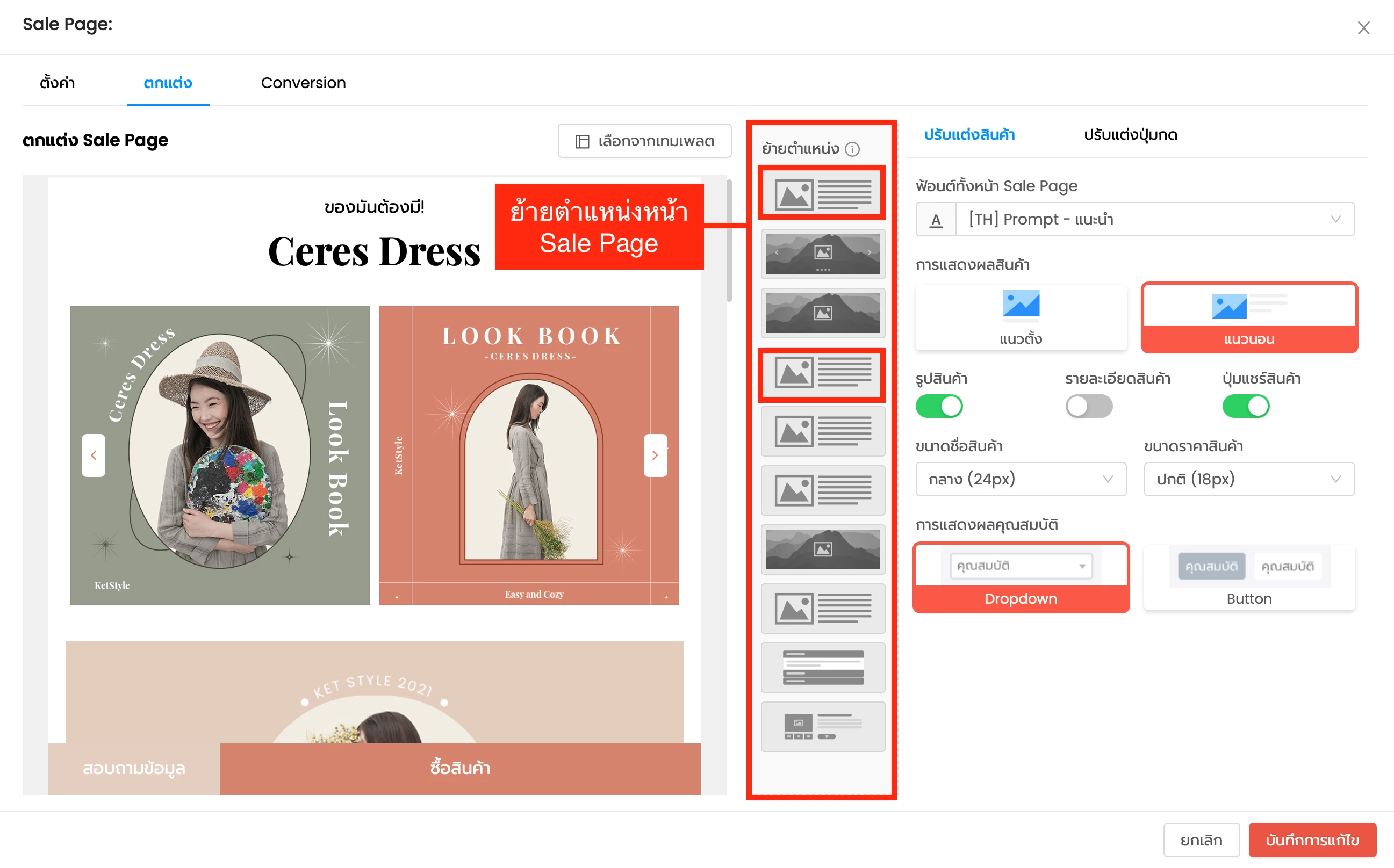The width and height of the screenshot is (1394, 868).
Task: Click the KET STYLE 2021 banner image
Action: [x=374, y=692]
